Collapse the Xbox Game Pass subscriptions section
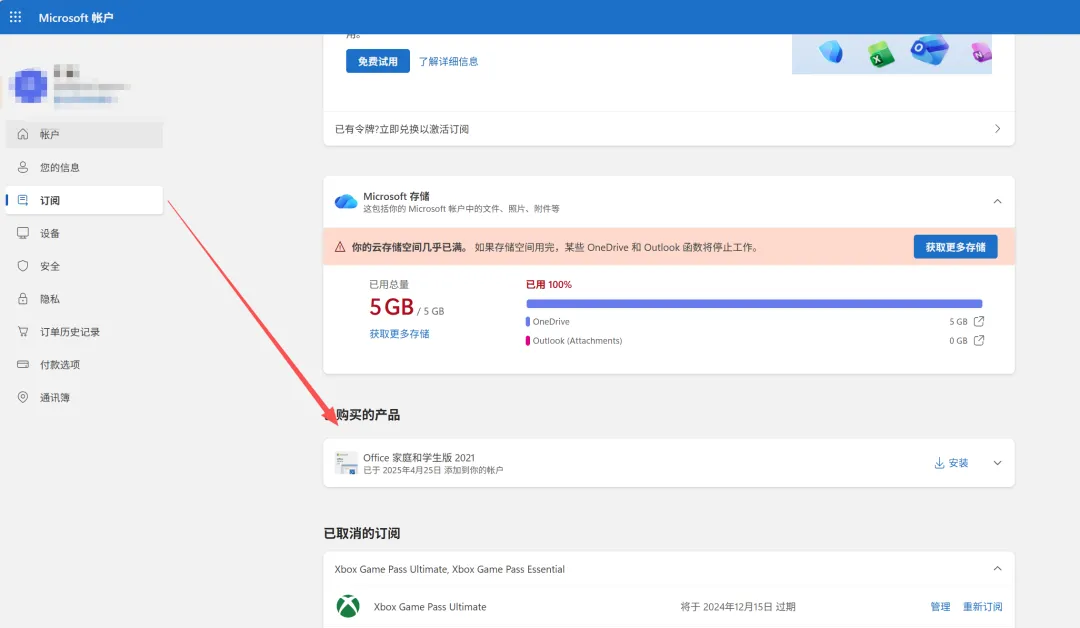The image size is (1080, 628). [997, 569]
